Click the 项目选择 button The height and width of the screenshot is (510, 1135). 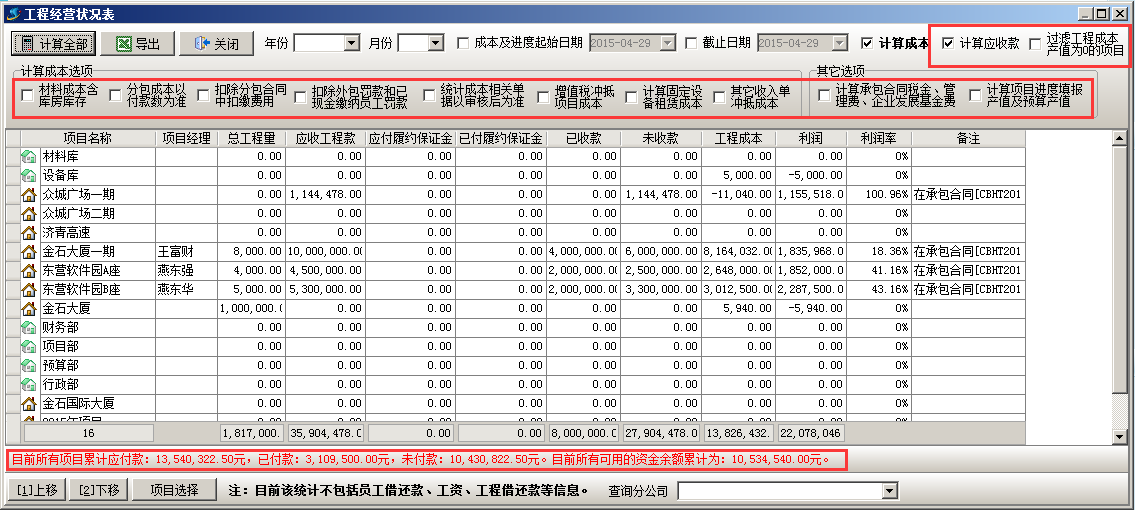pos(176,490)
